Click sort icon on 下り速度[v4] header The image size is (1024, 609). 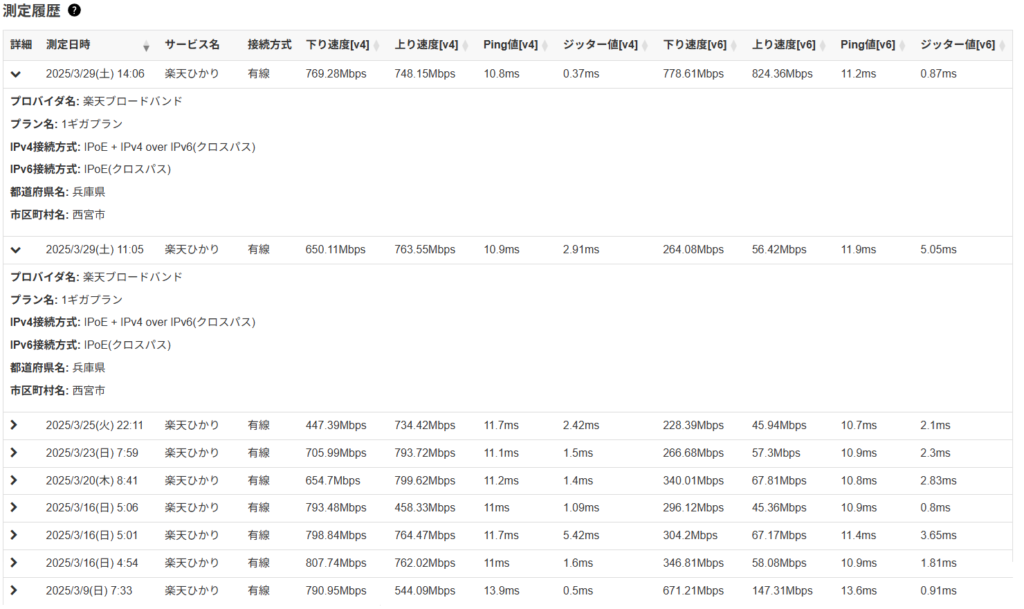pos(375,46)
